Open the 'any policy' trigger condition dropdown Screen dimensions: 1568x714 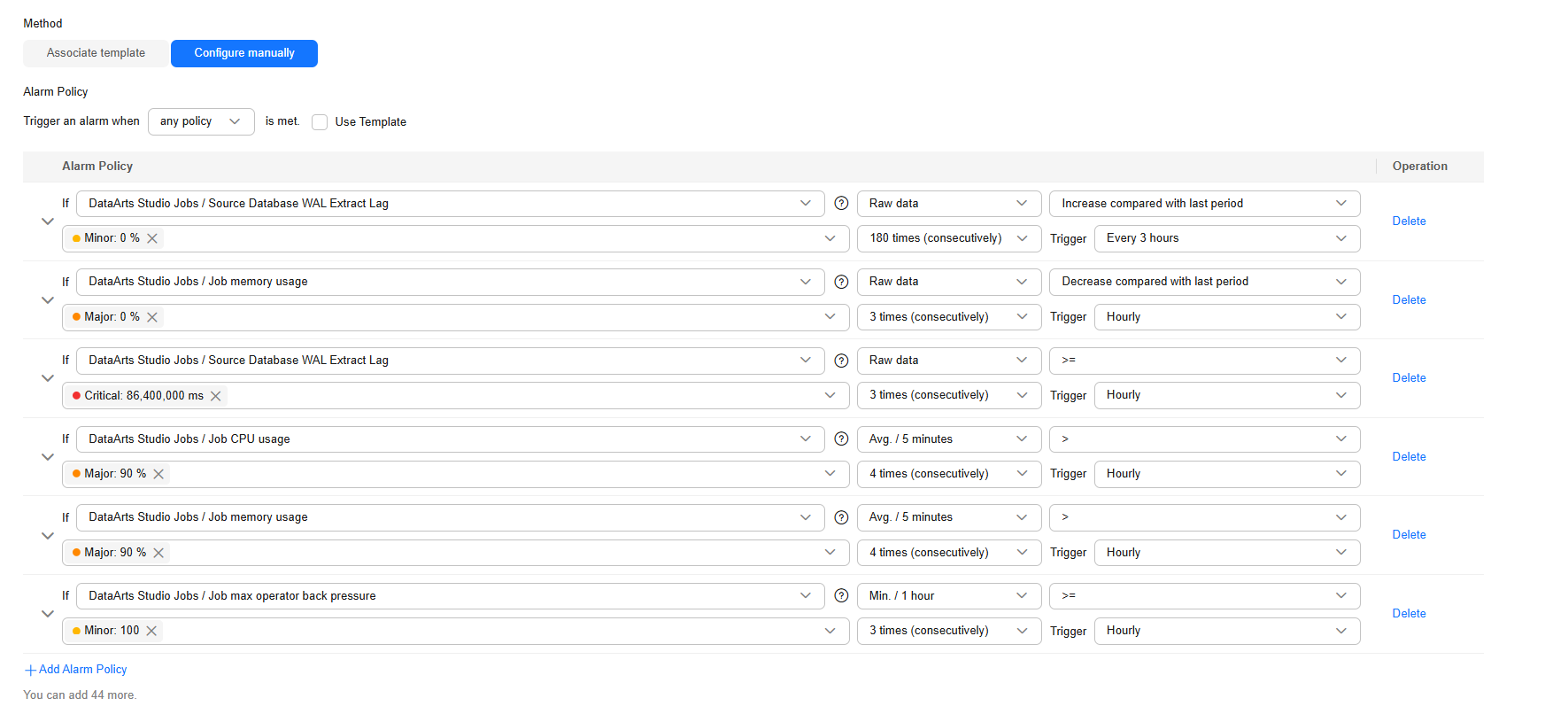(x=201, y=121)
